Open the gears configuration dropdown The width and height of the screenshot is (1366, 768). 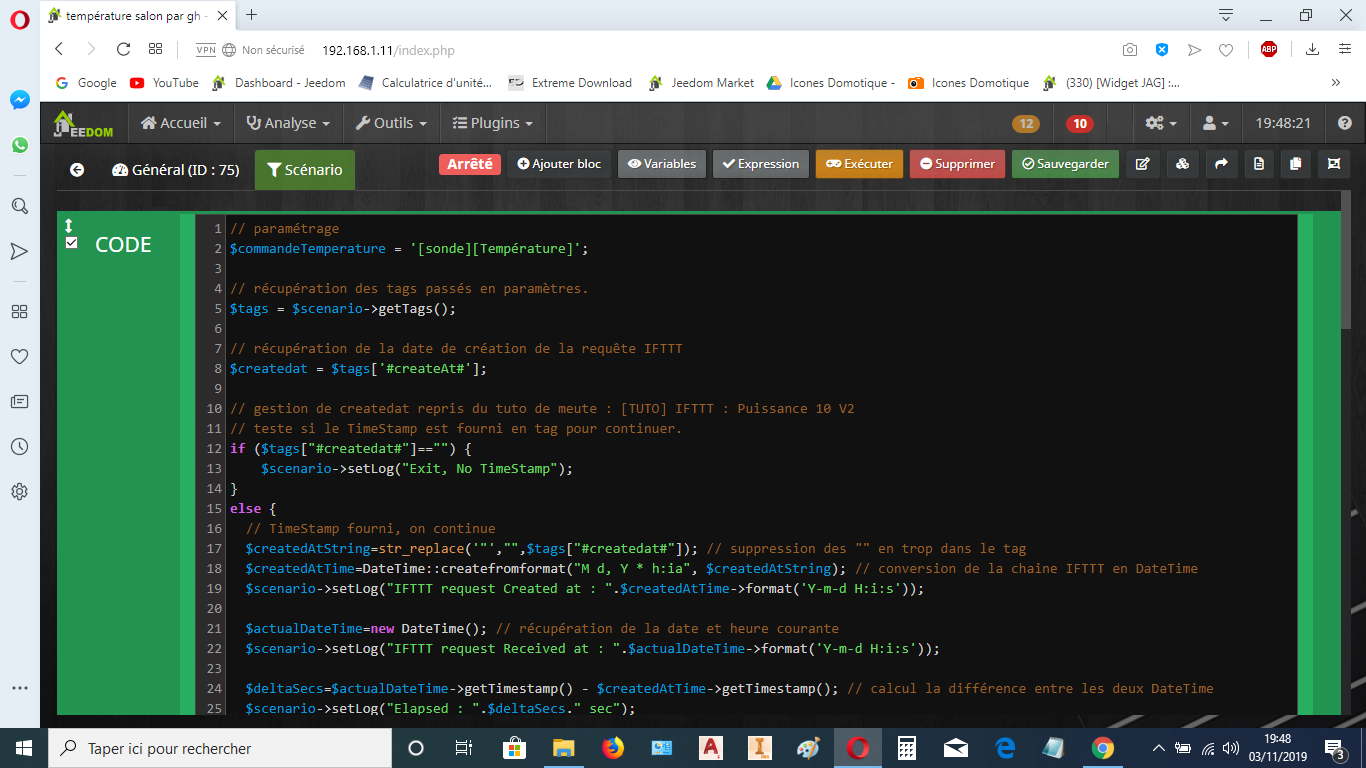(1161, 123)
